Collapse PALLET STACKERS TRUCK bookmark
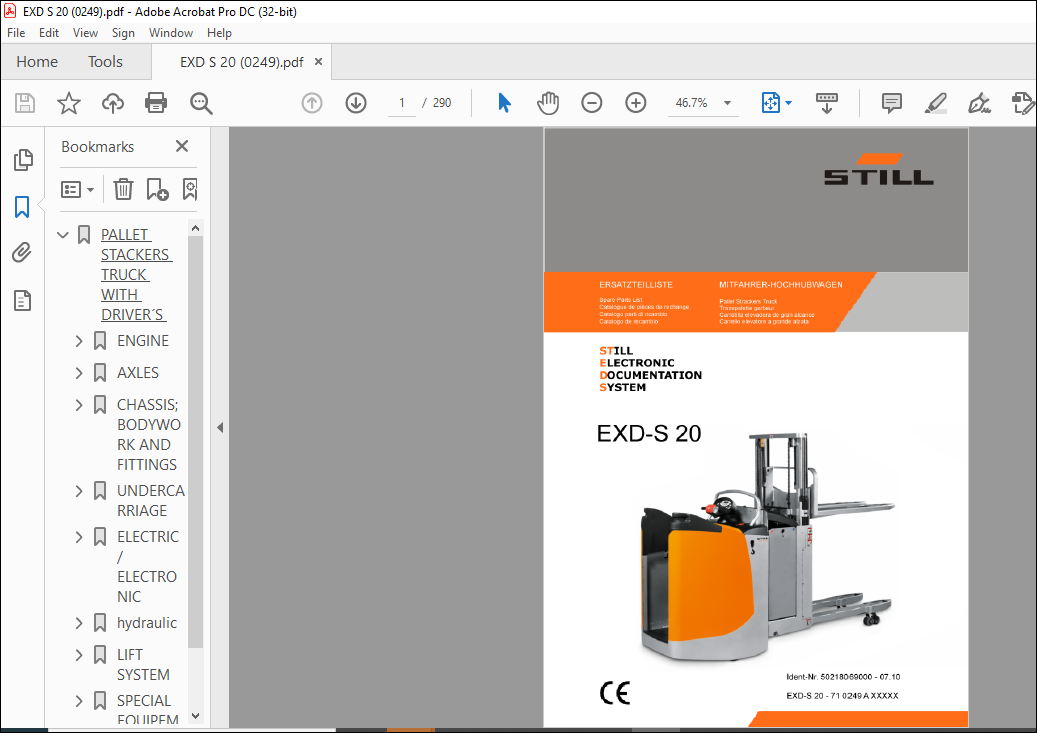This screenshot has height=733, width=1037. point(63,235)
